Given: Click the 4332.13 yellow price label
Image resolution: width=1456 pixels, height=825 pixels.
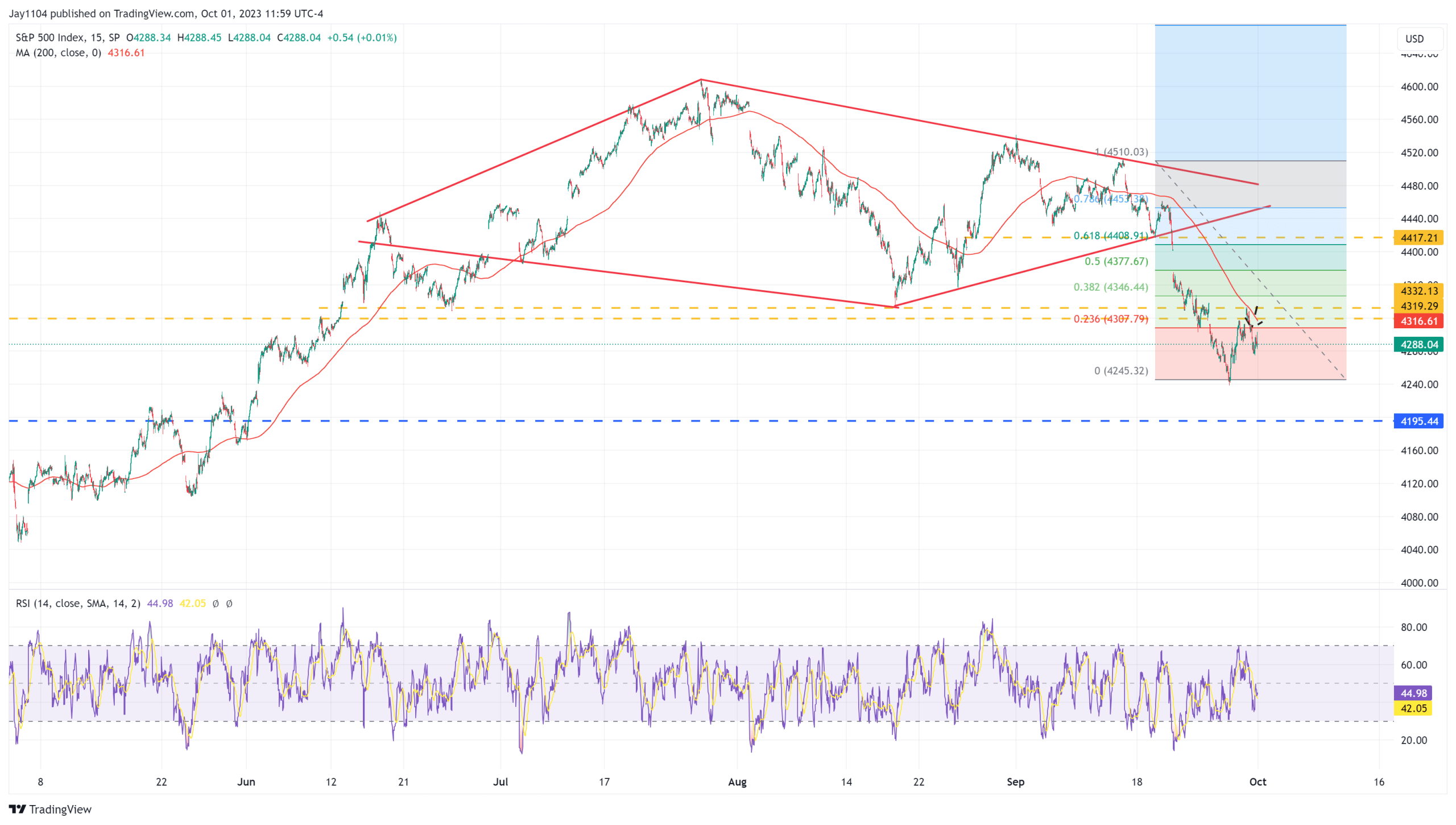Looking at the screenshot, I should (1418, 291).
